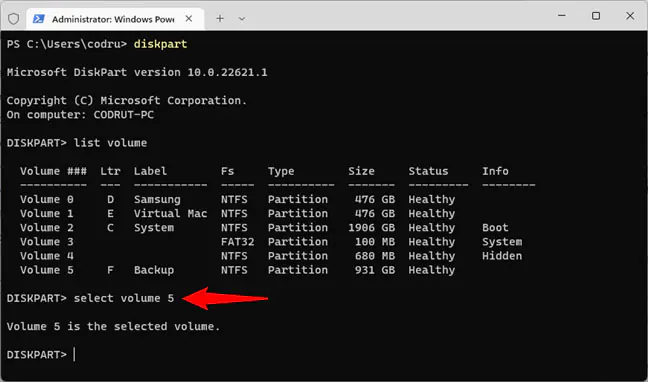Click the Status column header
Viewport: 648px width, 382px height.
(428, 171)
